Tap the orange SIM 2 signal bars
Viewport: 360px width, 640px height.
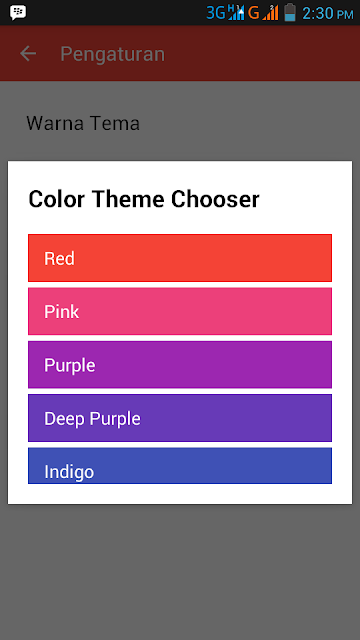click(270, 12)
